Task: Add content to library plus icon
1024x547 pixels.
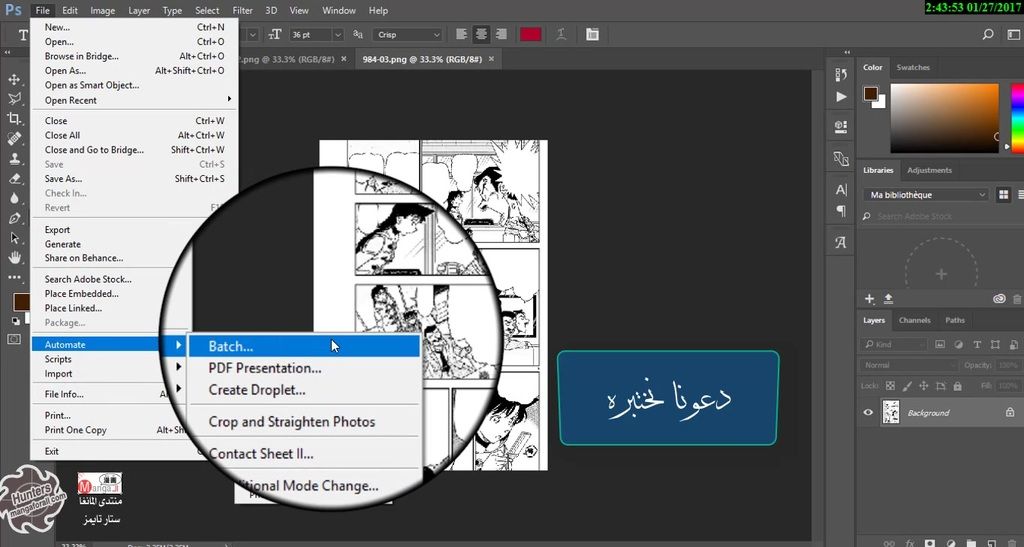Action: point(869,299)
